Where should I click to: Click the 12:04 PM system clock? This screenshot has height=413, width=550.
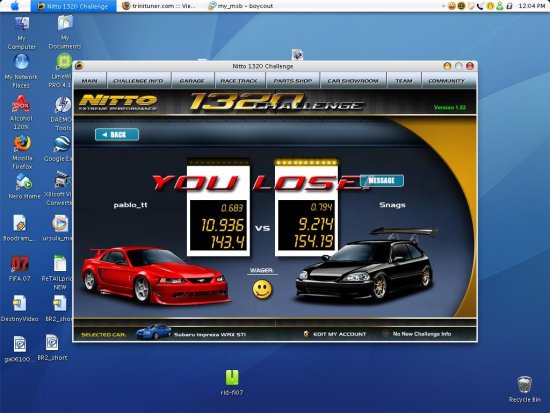coord(532,6)
